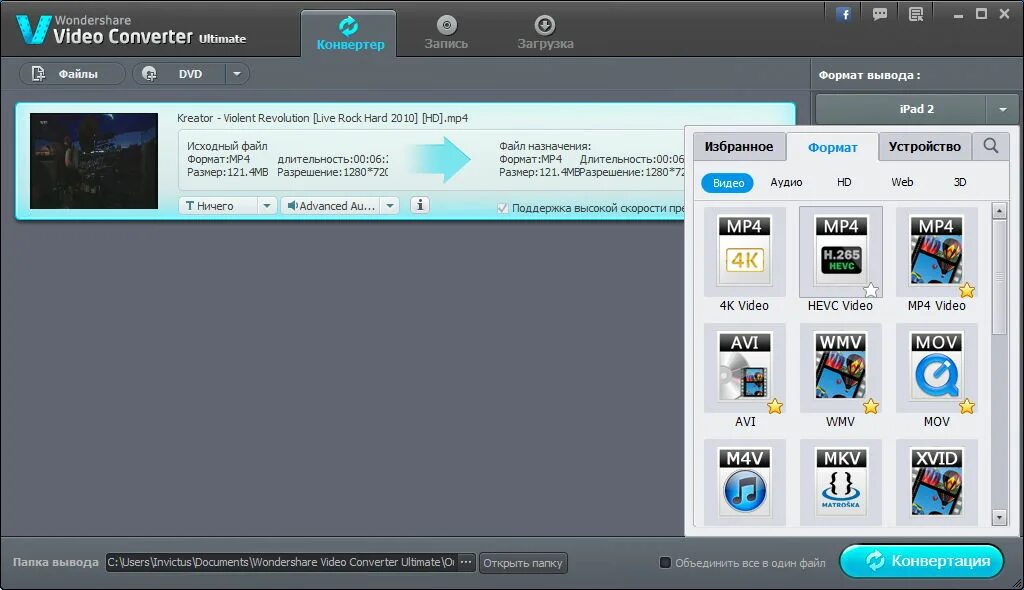Open the format search magnifier
The height and width of the screenshot is (590, 1024).
coord(991,146)
